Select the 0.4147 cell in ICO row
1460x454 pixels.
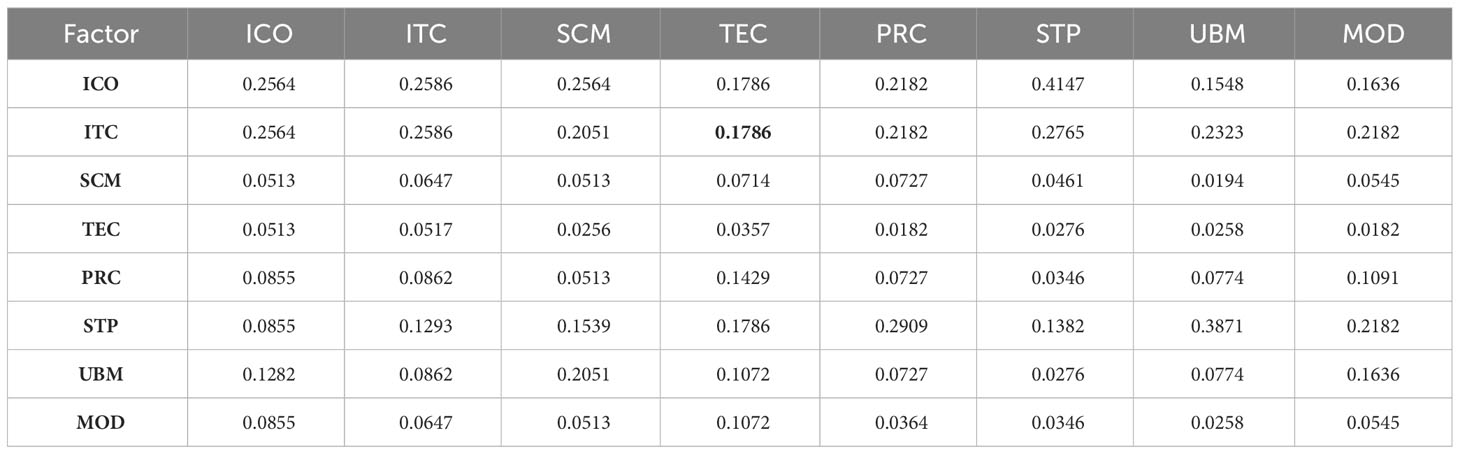coord(1058,85)
